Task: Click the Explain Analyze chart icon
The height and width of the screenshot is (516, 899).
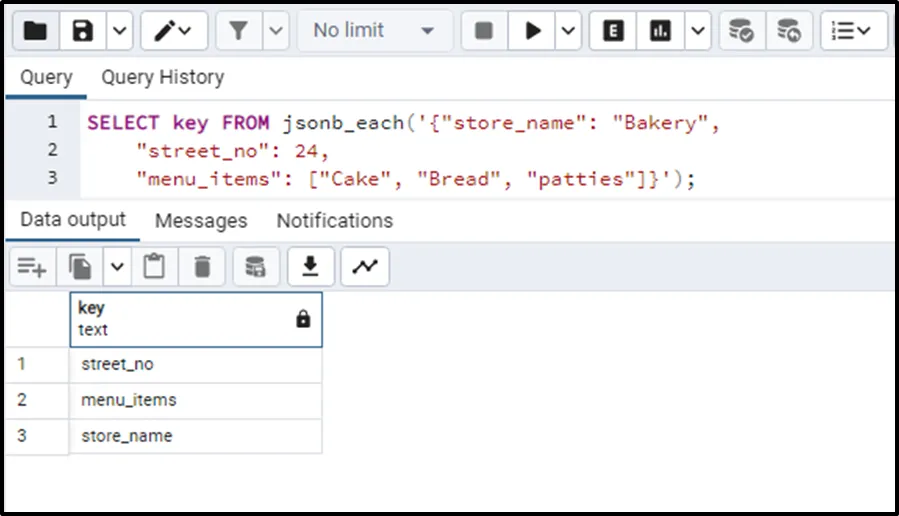Action: tap(660, 31)
